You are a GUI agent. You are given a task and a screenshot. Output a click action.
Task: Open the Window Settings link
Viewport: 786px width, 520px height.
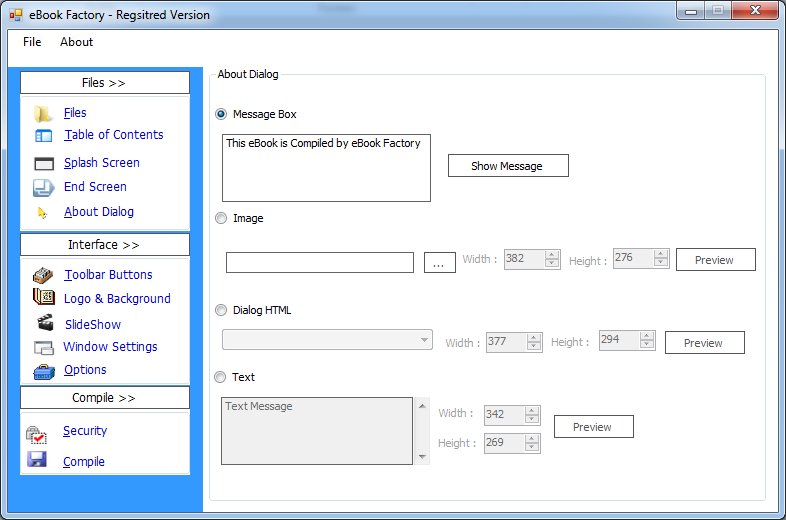pyautogui.click(x=110, y=347)
